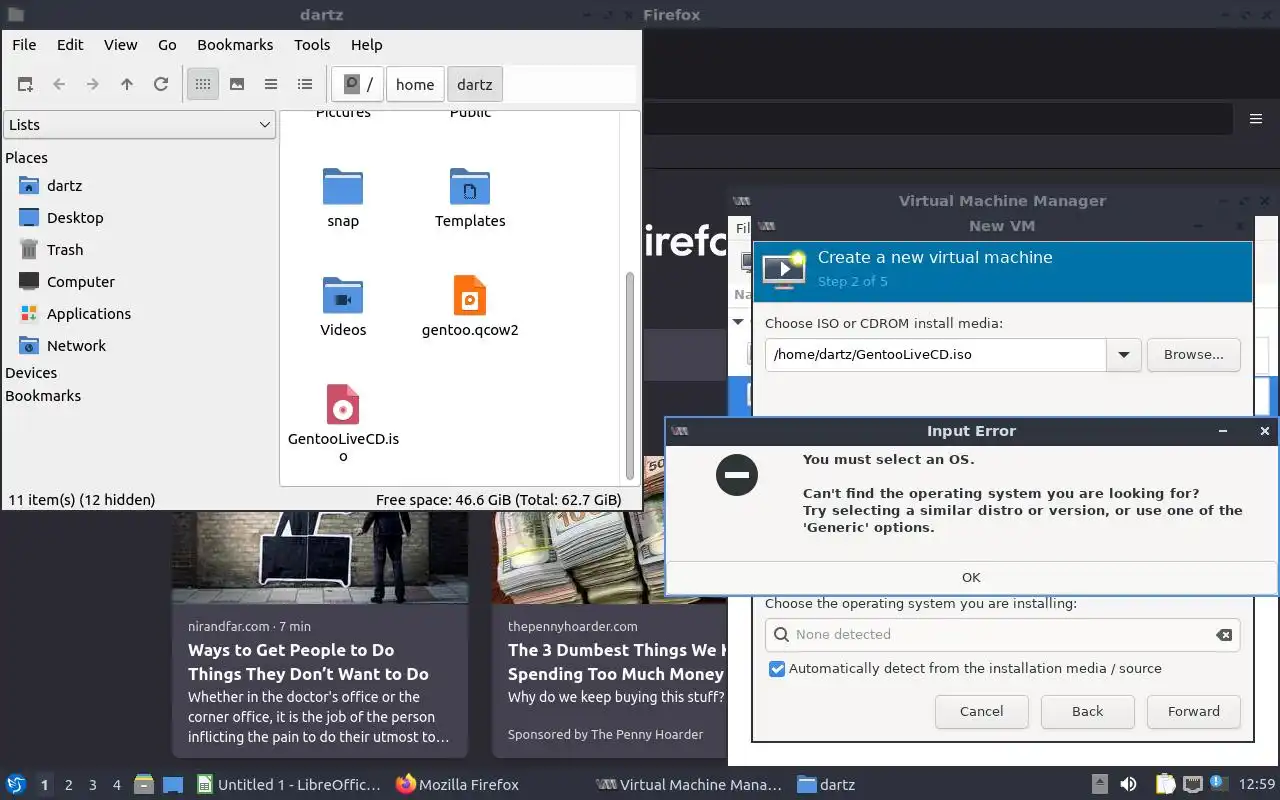Click the update notifier tray icon
The image size is (1280, 800).
[1218, 783]
